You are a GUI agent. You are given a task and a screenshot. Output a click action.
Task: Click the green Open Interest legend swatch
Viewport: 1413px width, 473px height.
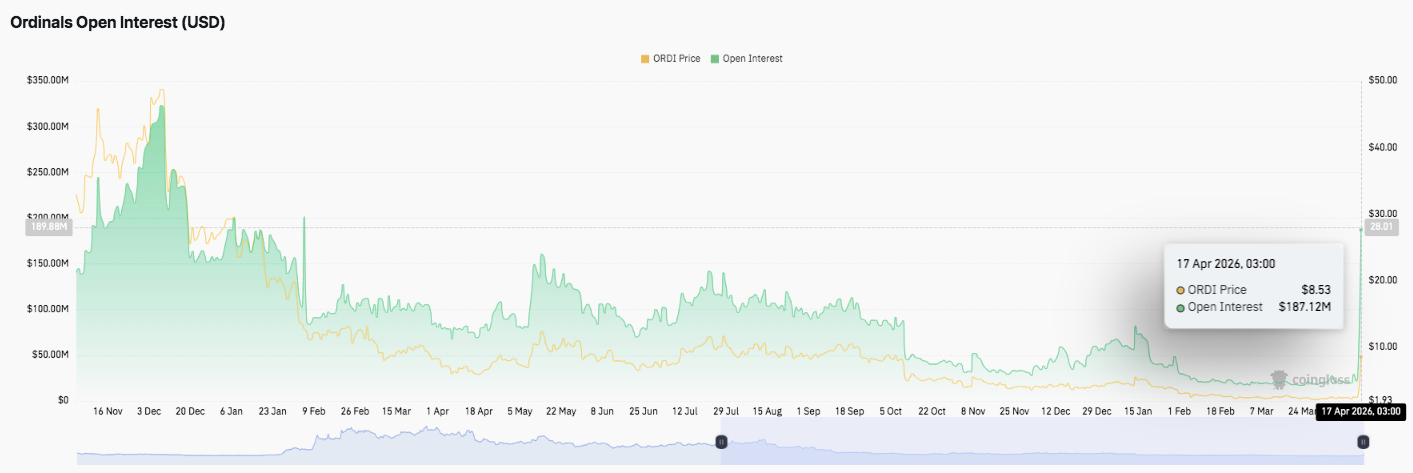(714, 59)
